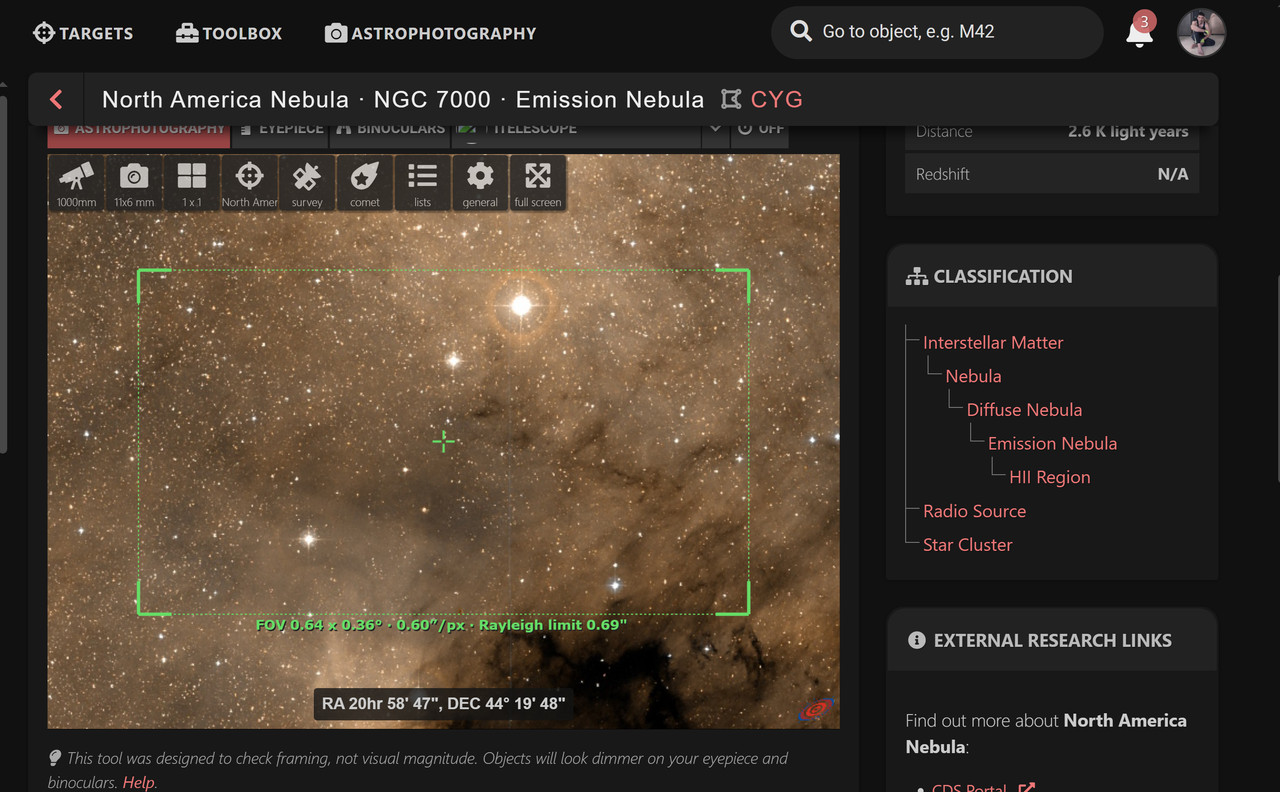Open general settings gear

(480, 184)
